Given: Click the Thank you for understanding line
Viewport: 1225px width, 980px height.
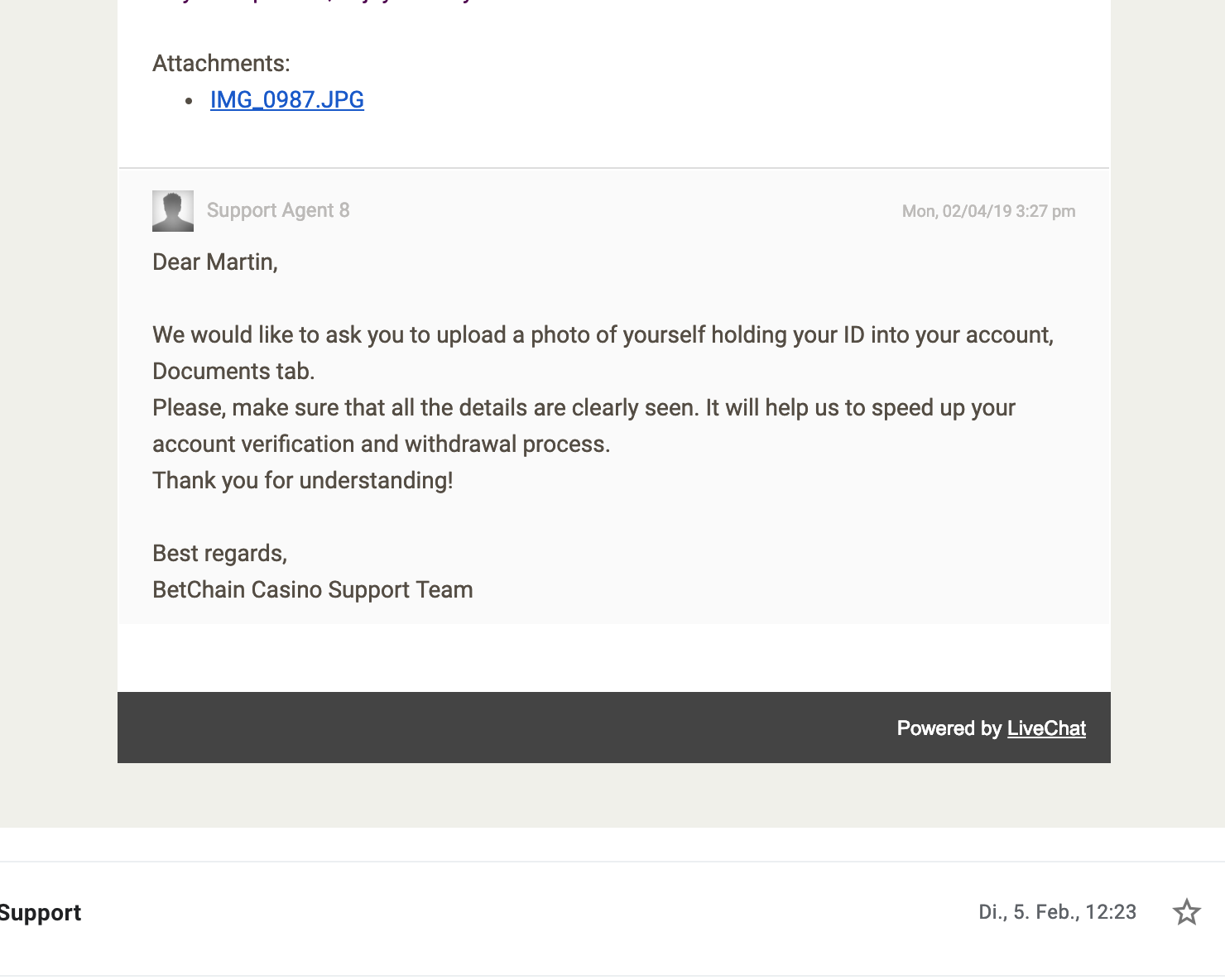Looking at the screenshot, I should (x=303, y=481).
